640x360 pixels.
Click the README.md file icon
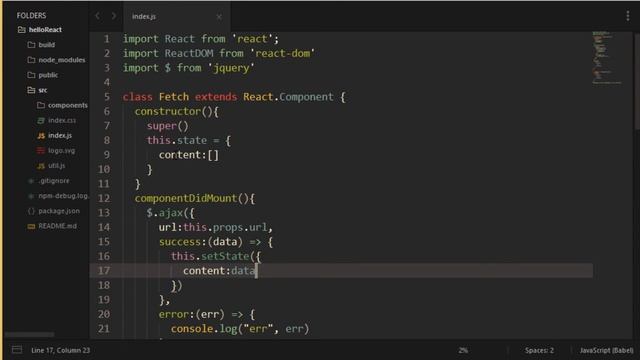pos(31,226)
